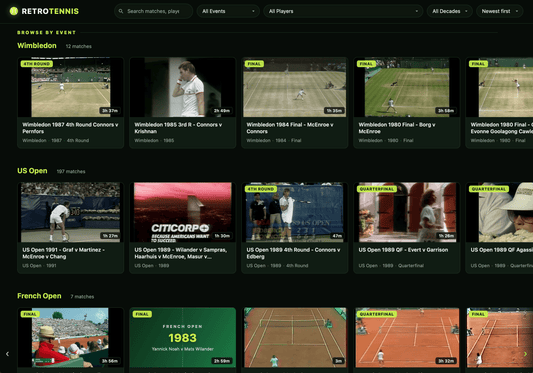This screenshot has height=373, width=533.
Task: Open Wimbledon 1984 Final McEnroe v Connors thumbnail
Action: 295,87
